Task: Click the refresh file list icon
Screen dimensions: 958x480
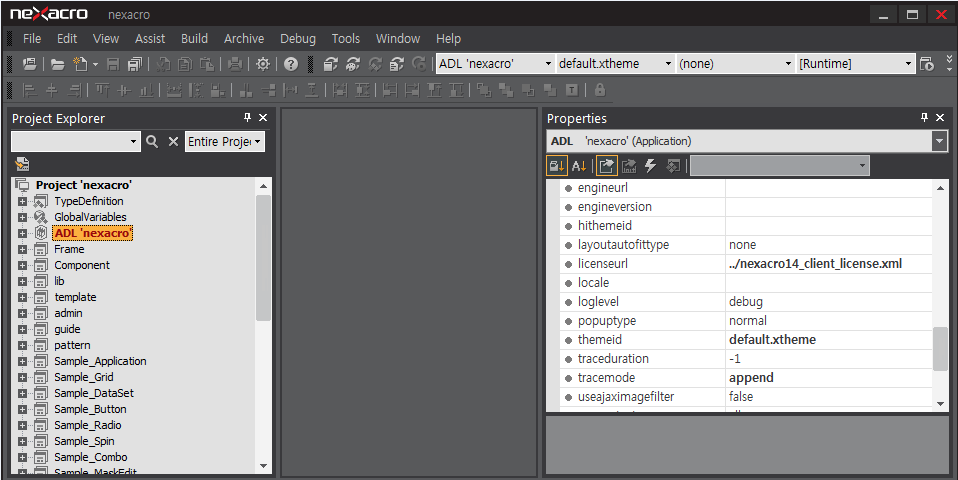Action: pos(397,64)
